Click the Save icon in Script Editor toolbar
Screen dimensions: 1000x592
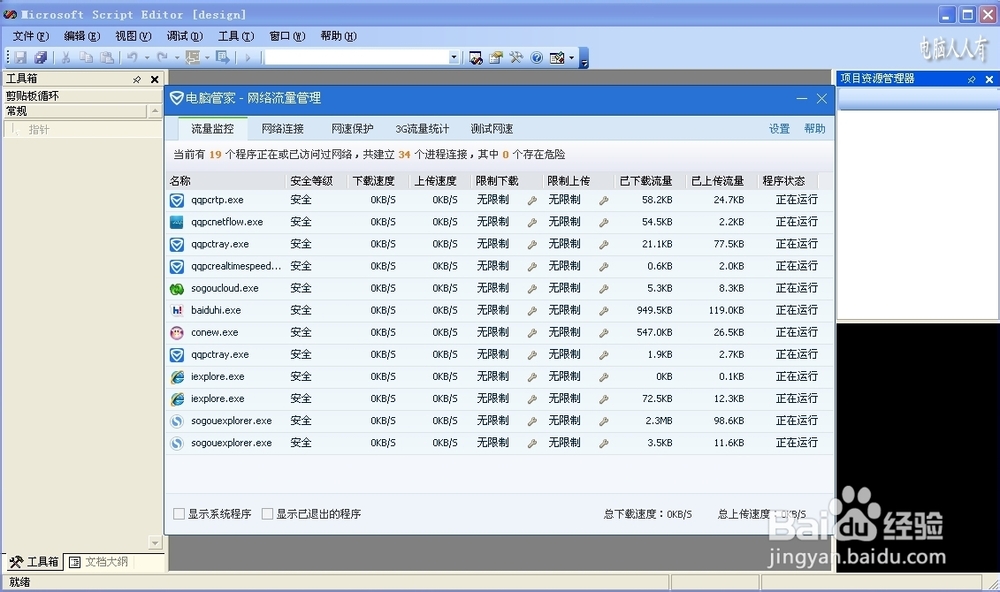[x=20, y=57]
